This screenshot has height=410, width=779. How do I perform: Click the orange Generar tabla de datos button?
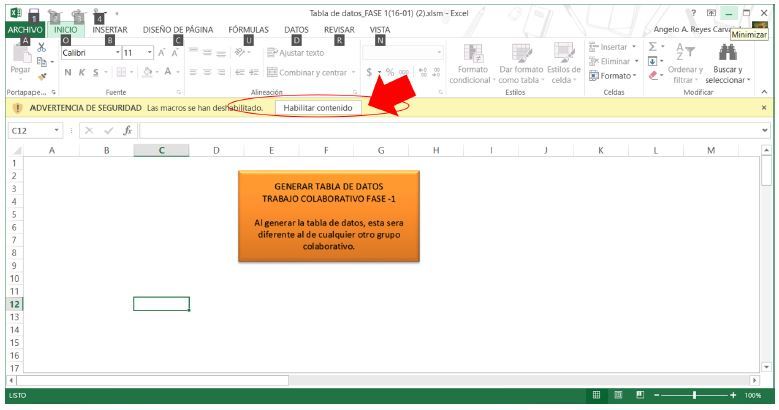point(329,216)
